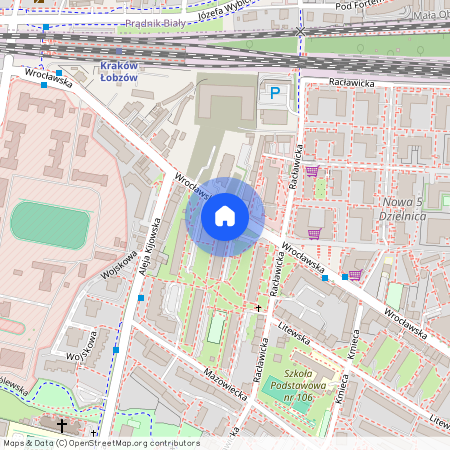
Task: Click the large black church cross icon
Action: tap(62, 426)
